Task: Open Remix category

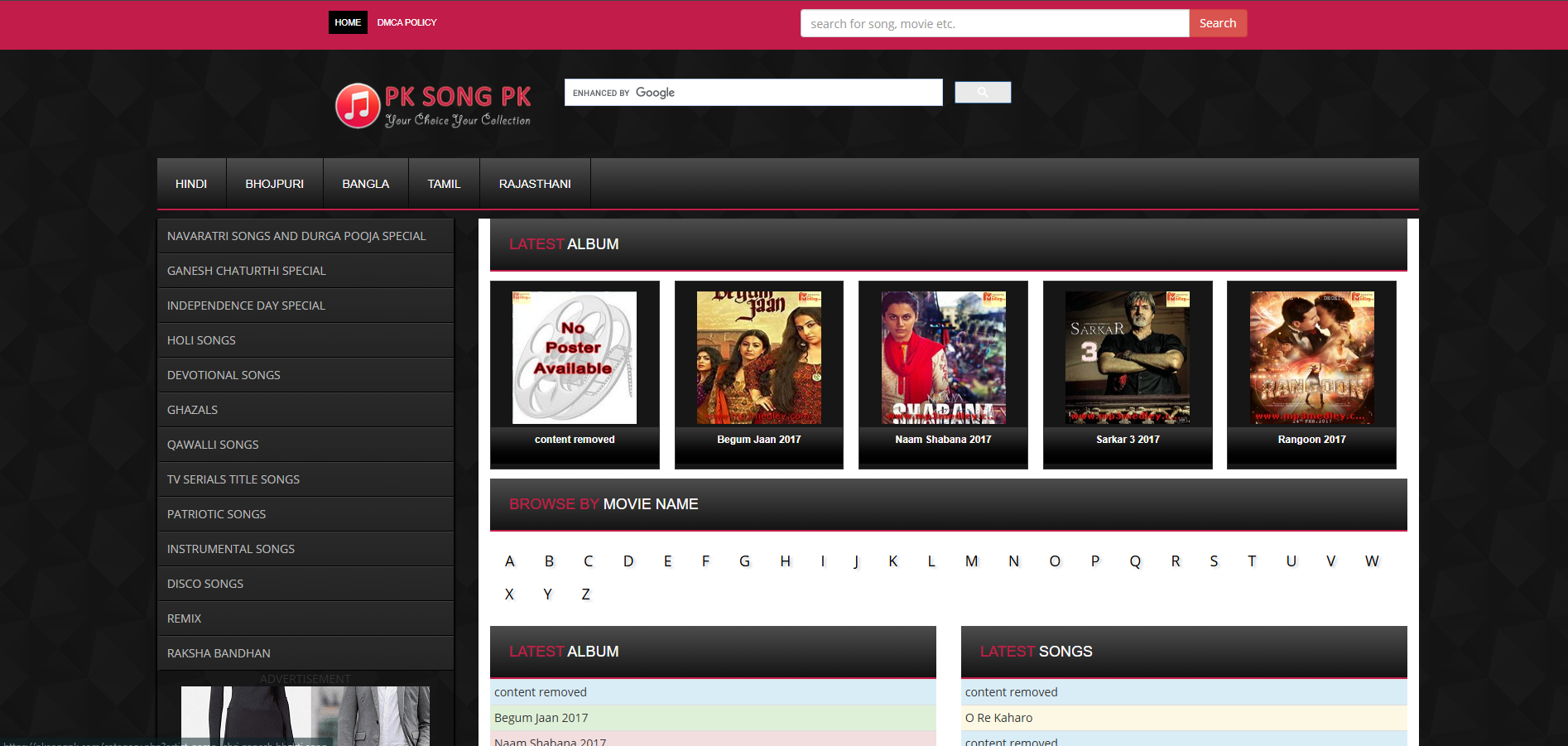Action: 305,618
